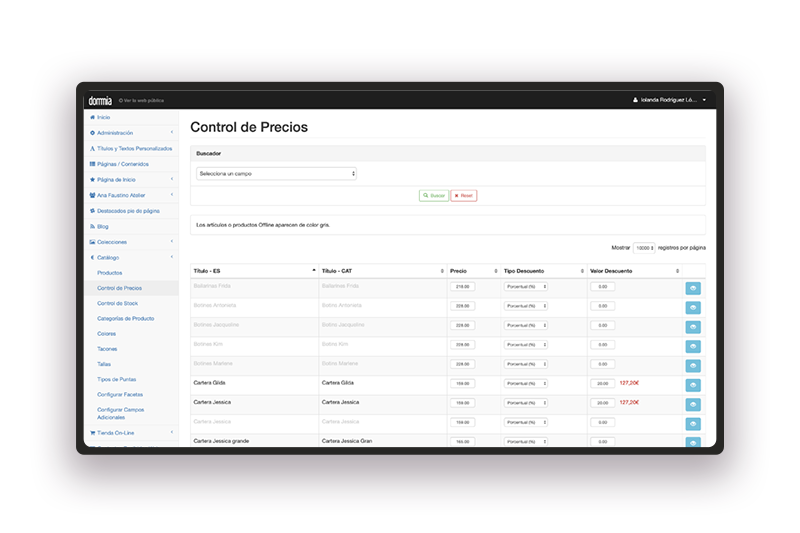Click eye button for black Cartera Jessica

(x=693, y=404)
